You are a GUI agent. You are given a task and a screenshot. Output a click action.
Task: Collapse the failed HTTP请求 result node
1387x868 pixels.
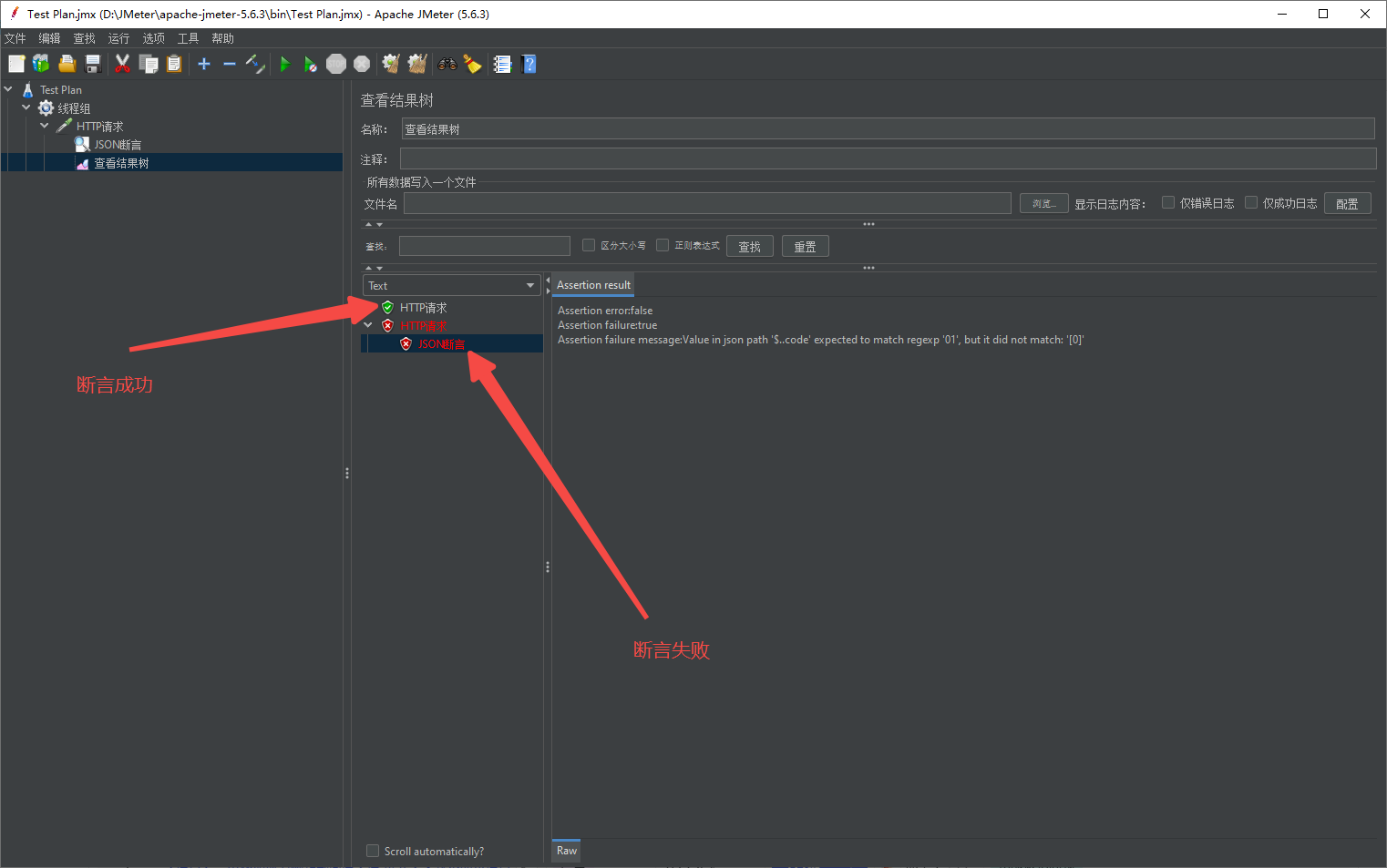coord(368,325)
